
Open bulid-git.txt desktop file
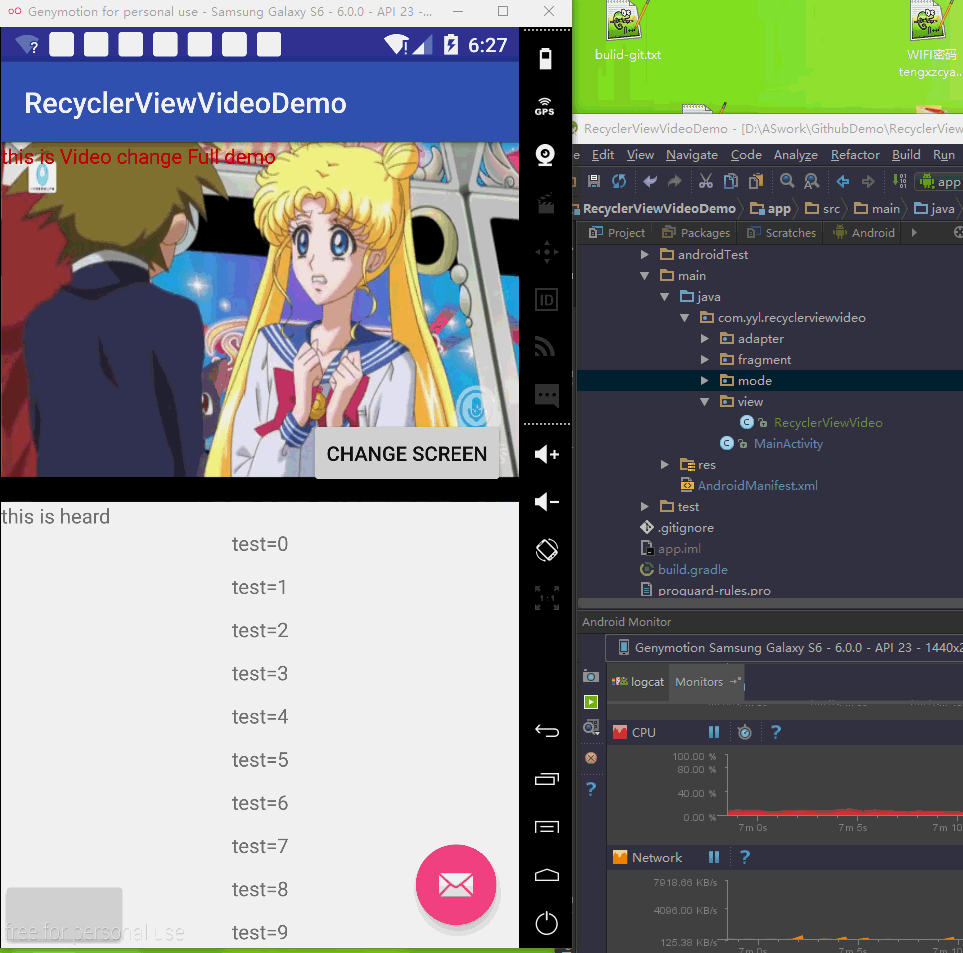tap(627, 31)
